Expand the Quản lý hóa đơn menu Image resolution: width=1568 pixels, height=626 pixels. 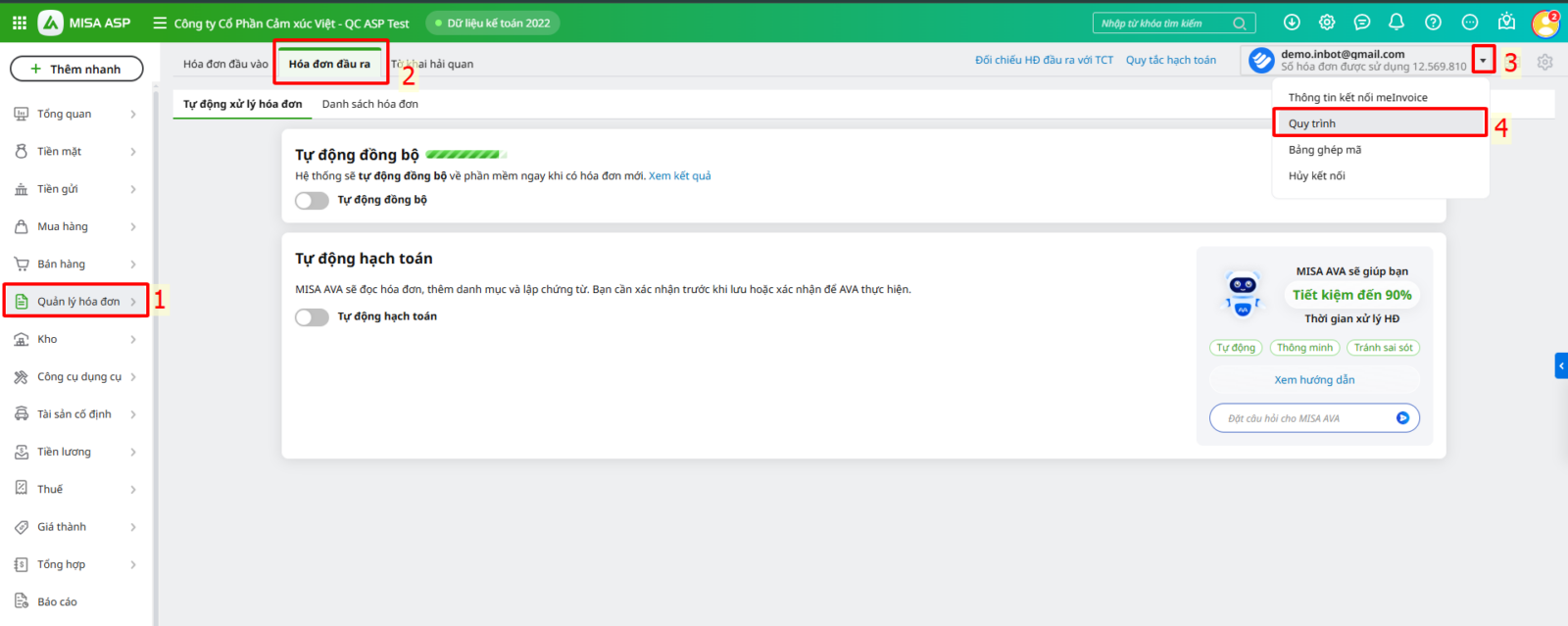tap(77, 302)
